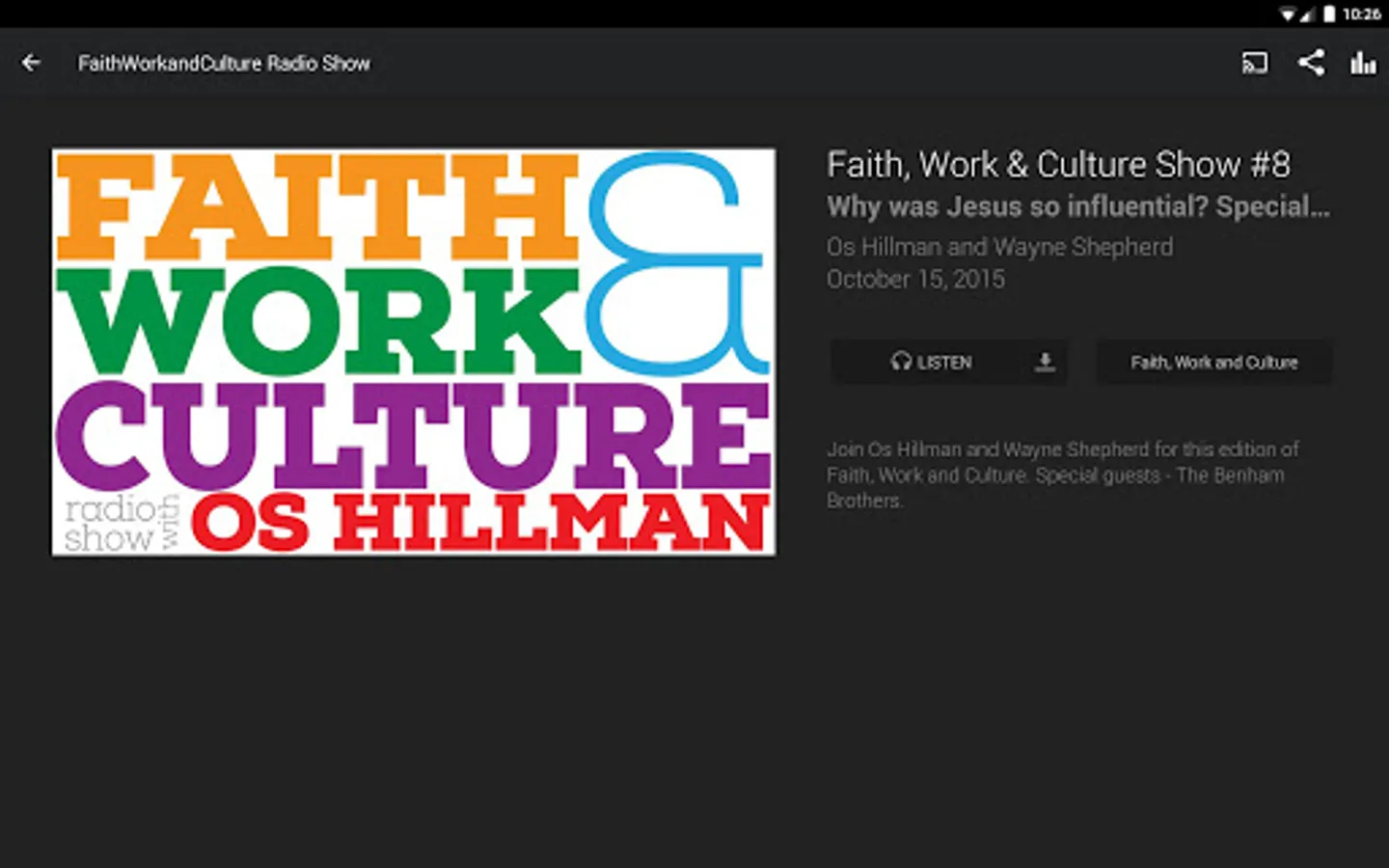Image resolution: width=1389 pixels, height=868 pixels.
Task: Go back using the arrow icon
Action: pos(31,63)
